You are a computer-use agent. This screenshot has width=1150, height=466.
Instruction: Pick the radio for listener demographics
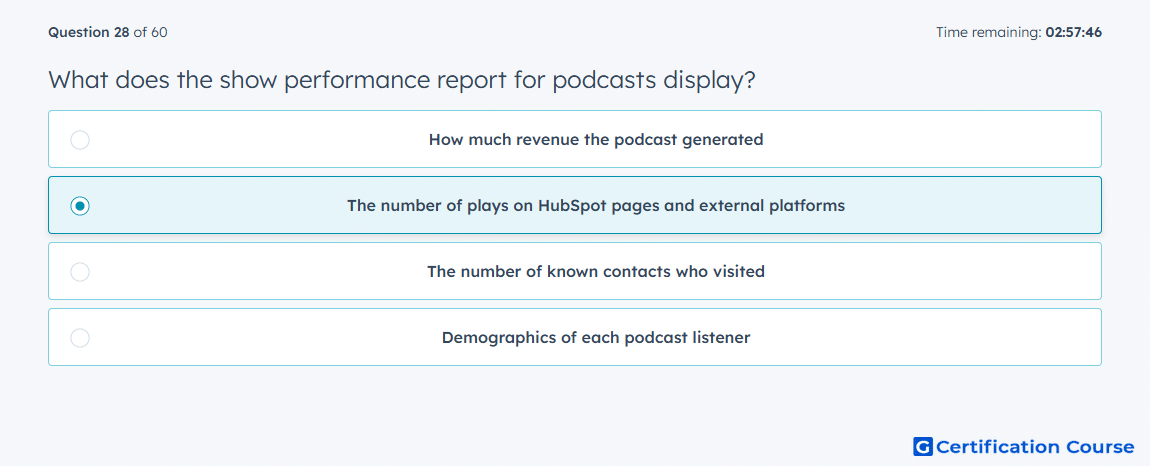[80, 338]
